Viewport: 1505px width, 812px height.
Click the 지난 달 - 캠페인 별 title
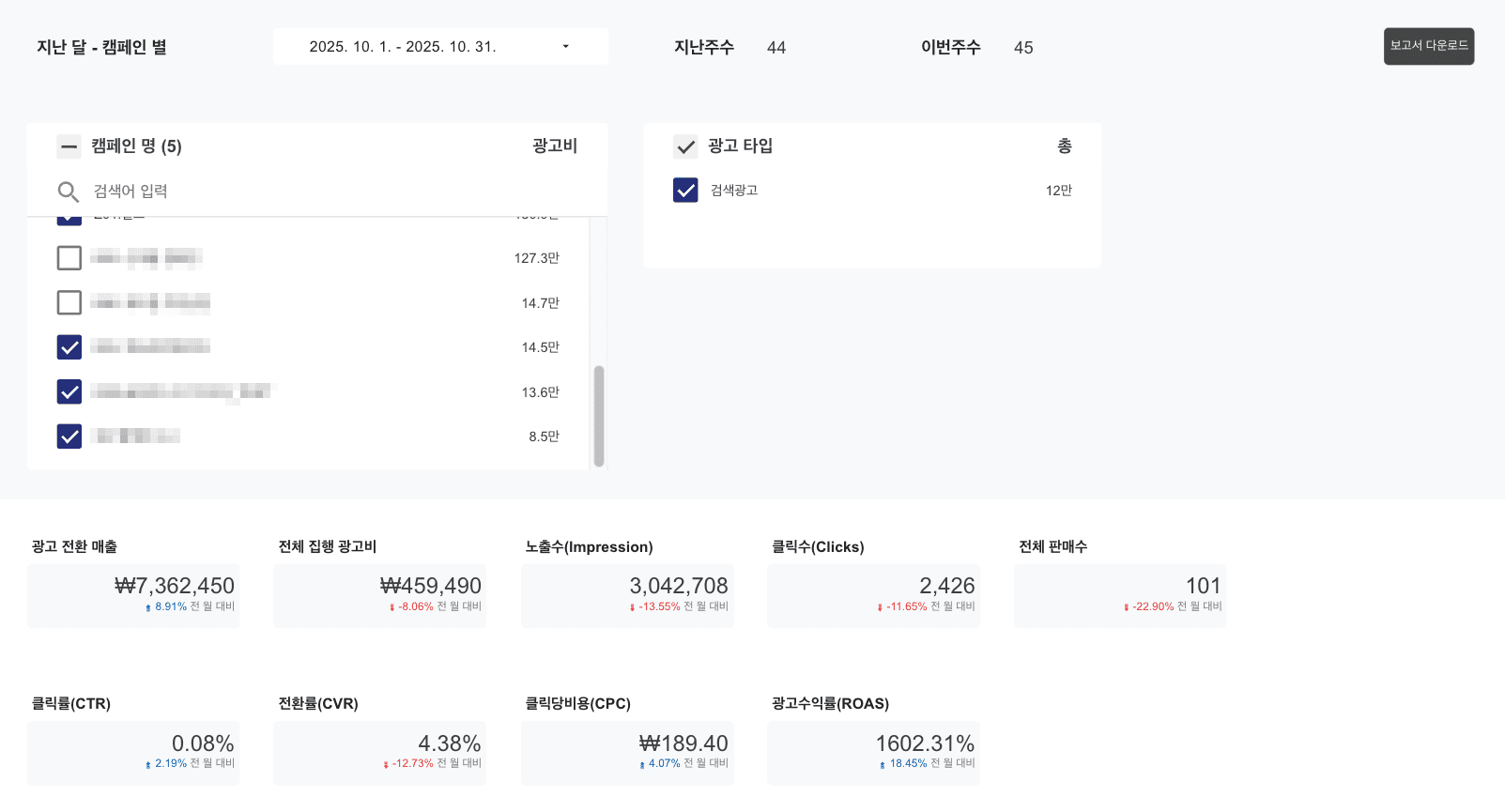(101, 47)
